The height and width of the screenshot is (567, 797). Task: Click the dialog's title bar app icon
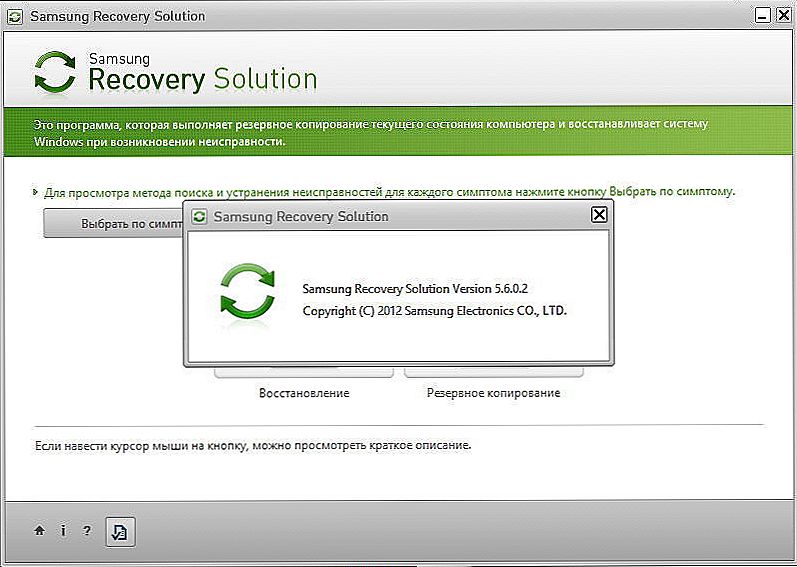(200, 217)
